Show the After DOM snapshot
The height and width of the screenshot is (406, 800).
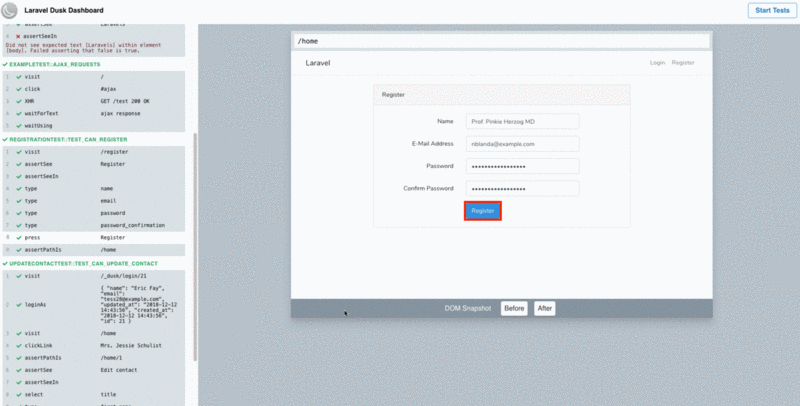(x=544, y=308)
